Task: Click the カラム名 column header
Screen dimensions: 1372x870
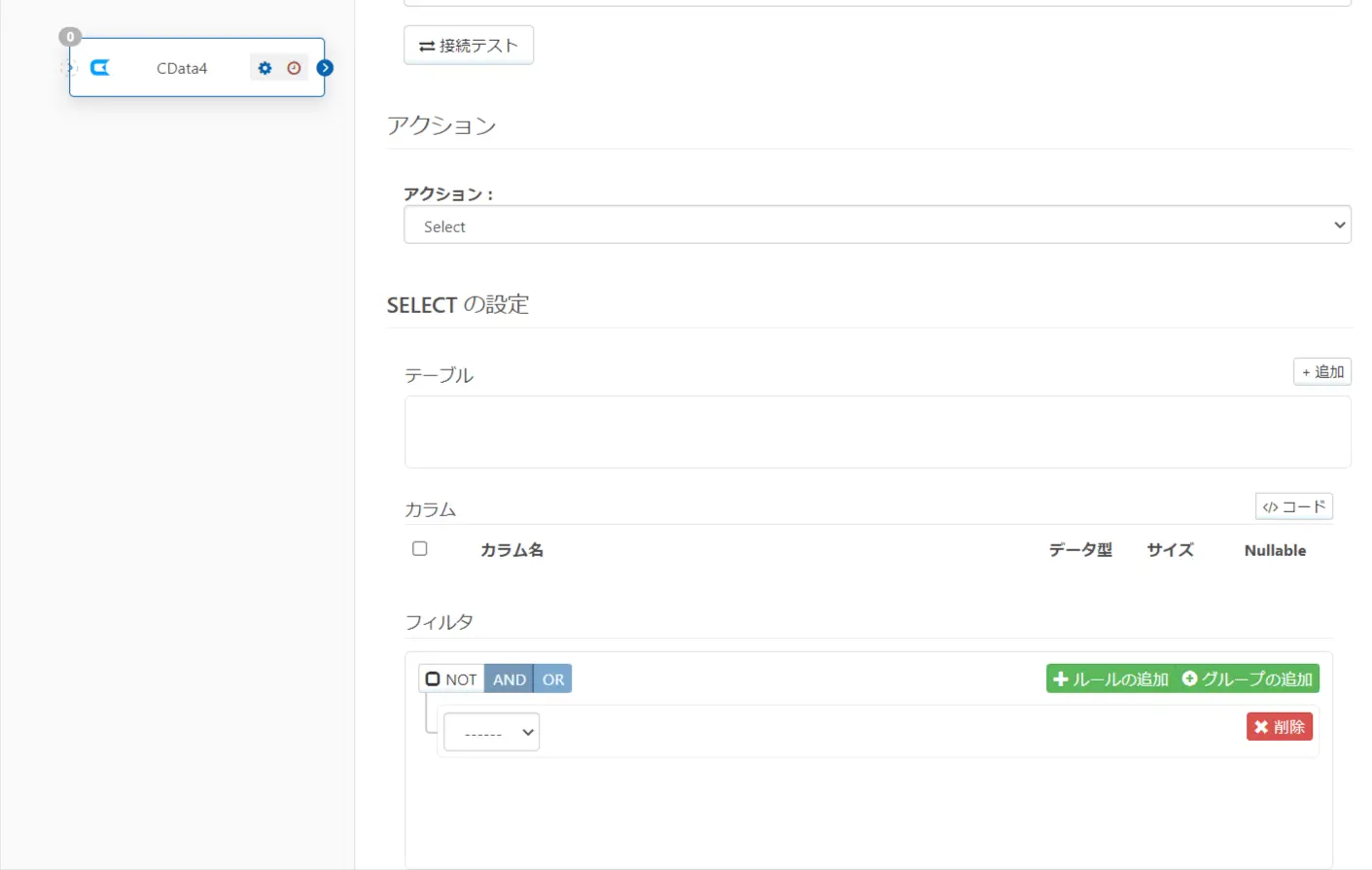Action: pyautogui.click(x=511, y=550)
